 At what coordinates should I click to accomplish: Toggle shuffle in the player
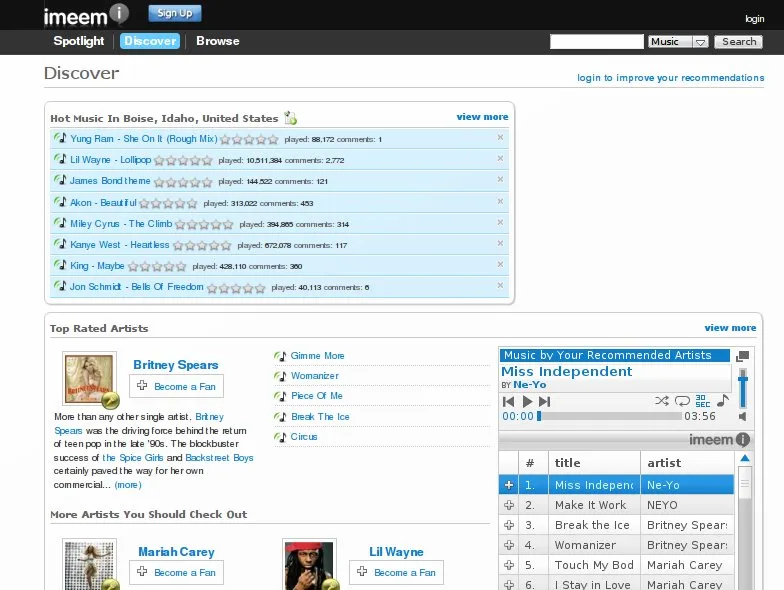click(662, 401)
